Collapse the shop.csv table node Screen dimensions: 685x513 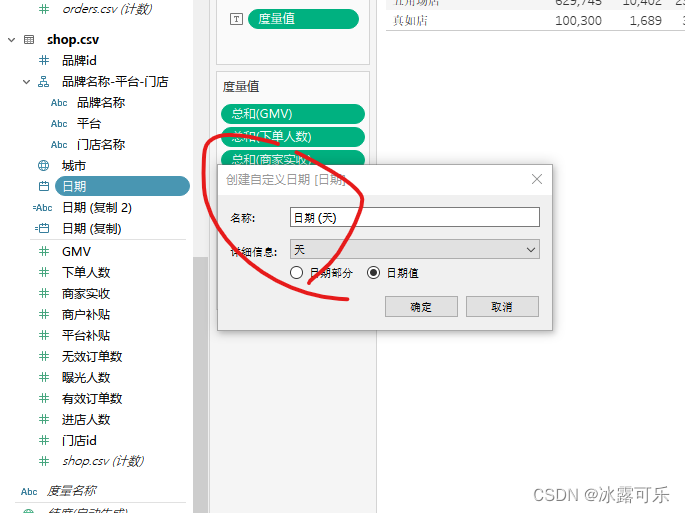pyautogui.click(x=11, y=40)
